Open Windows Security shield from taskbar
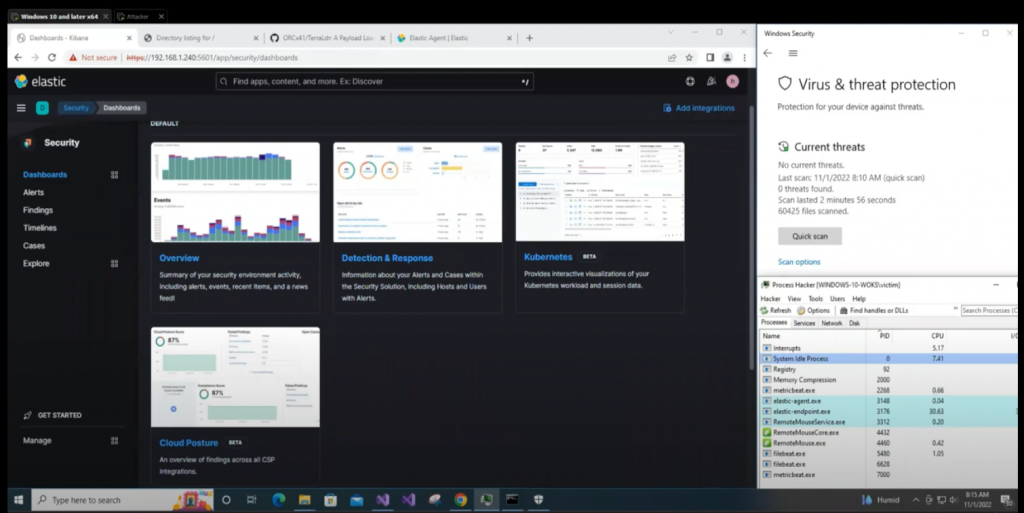 (538, 500)
